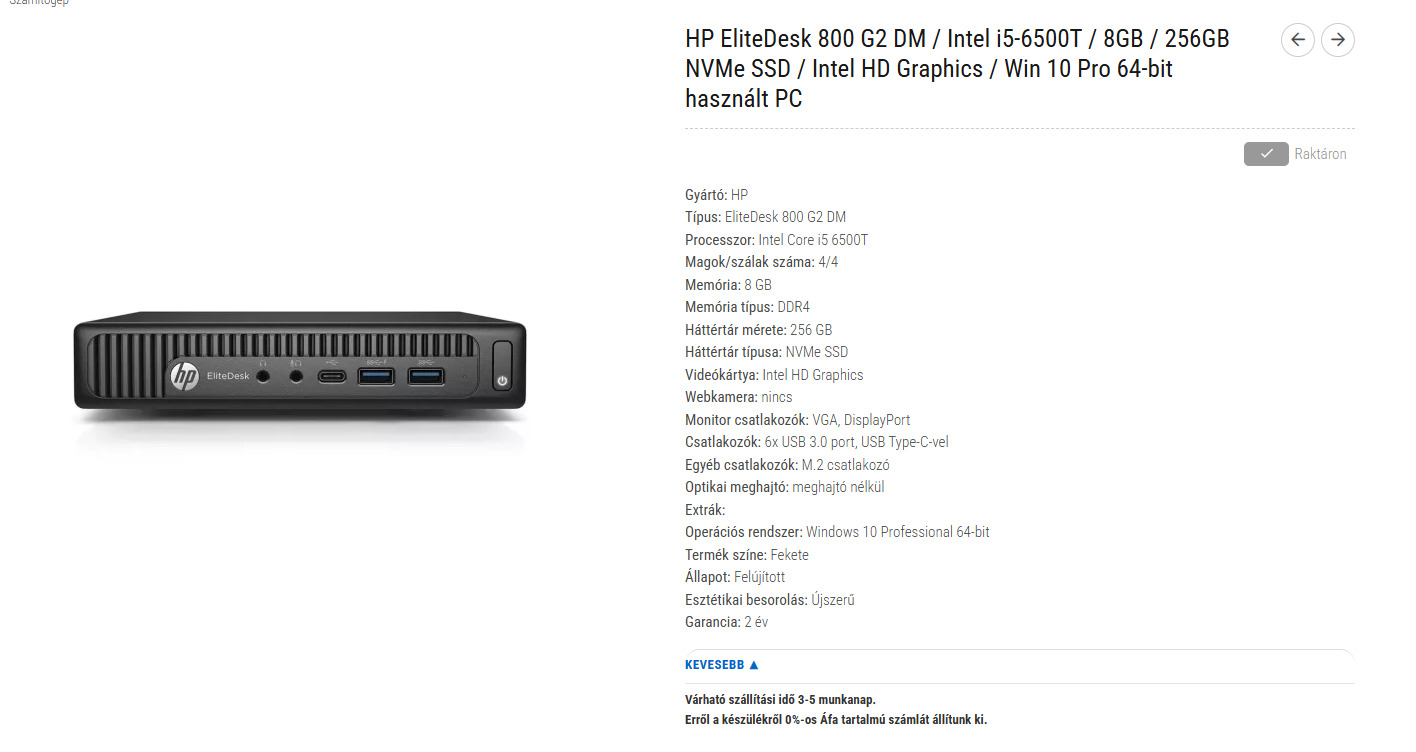Collapse specs using the KEVESEBB arrow

(754, 665)
